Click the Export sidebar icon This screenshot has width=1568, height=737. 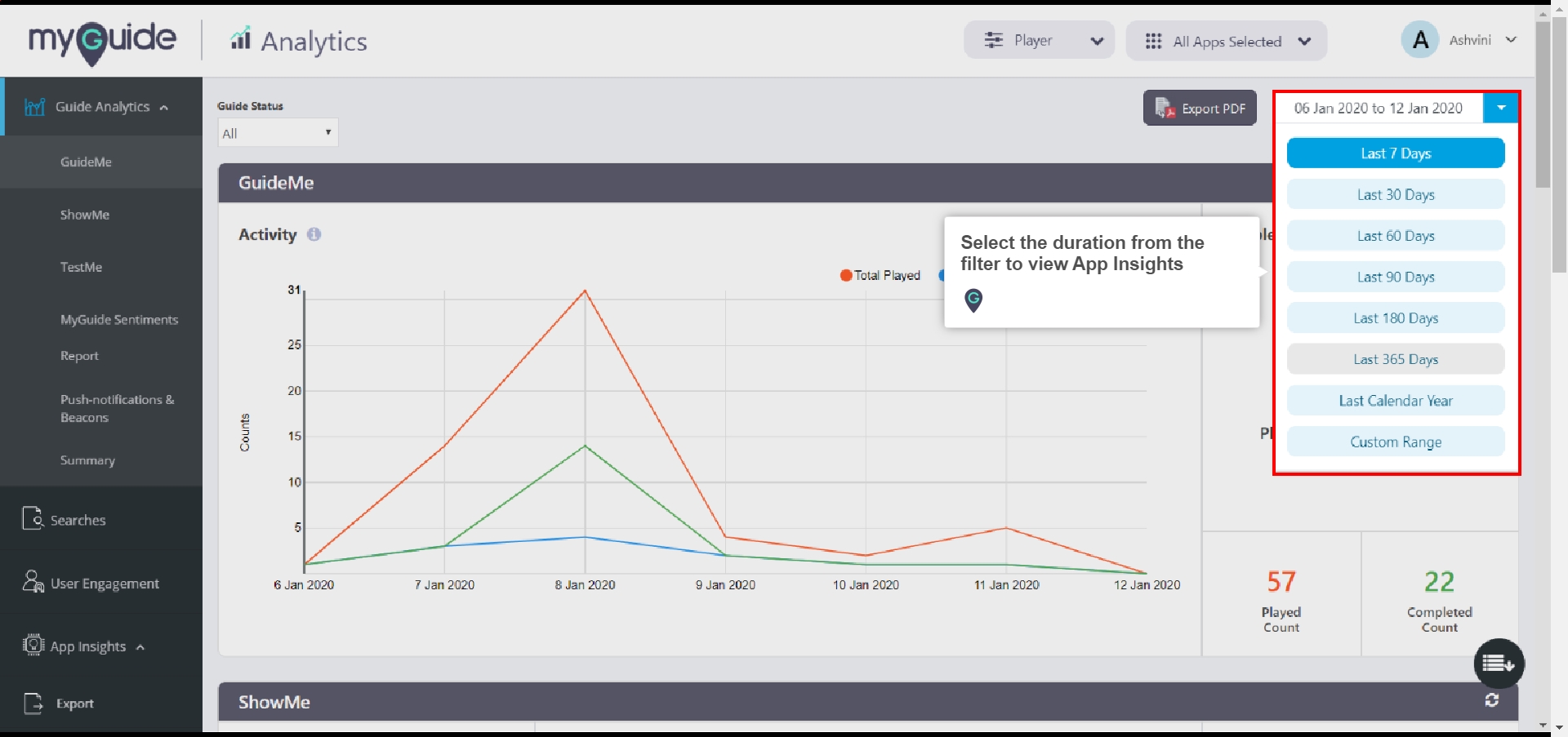click(31, 703)
